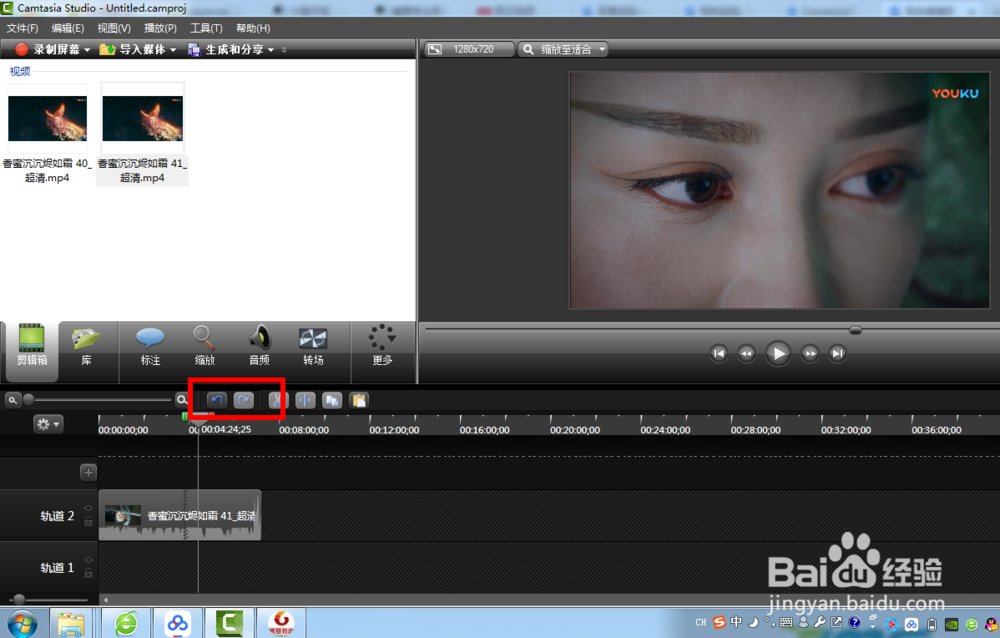Expand the toolbar overflow chevron after 生成和分享

[x=284, y=50]
